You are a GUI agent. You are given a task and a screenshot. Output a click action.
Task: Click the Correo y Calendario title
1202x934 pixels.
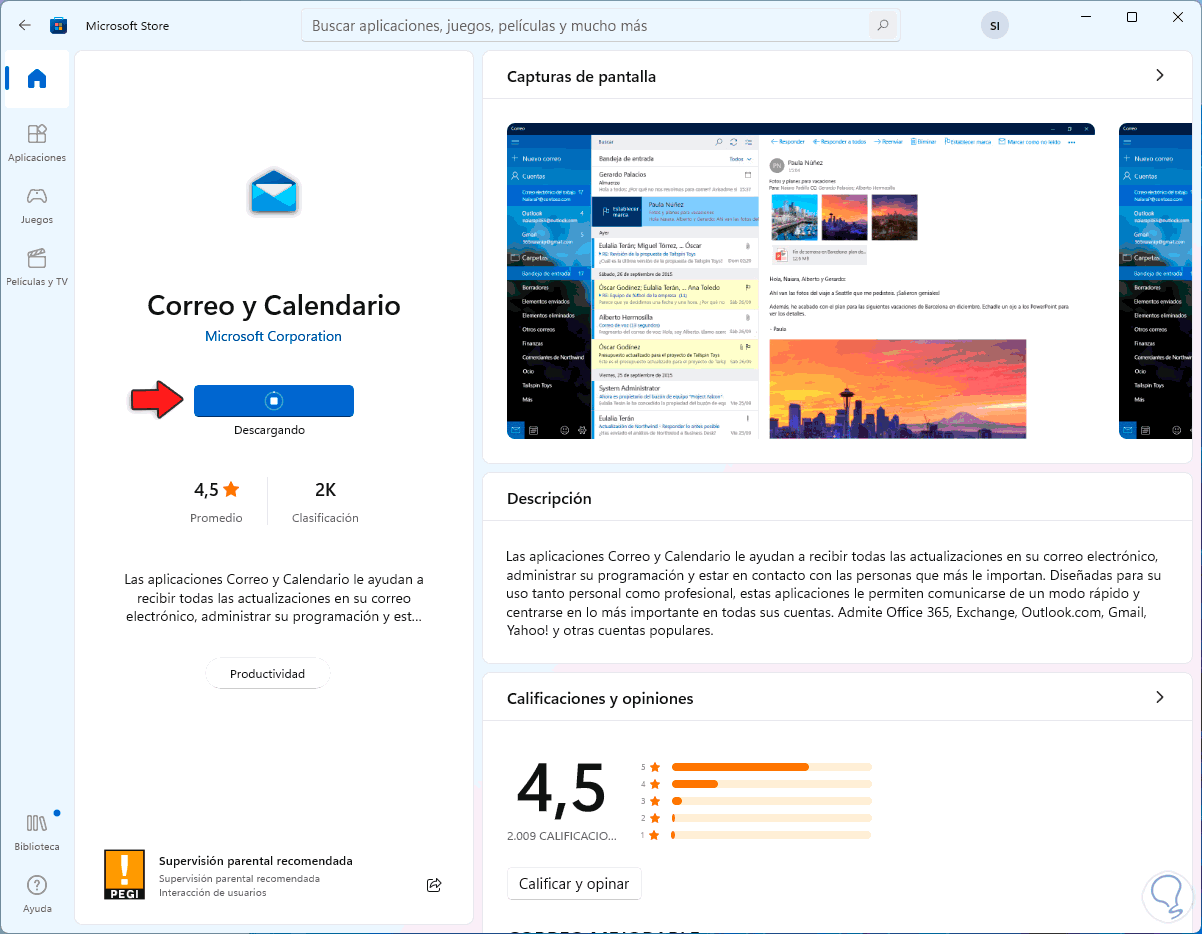tap(274, 305)
